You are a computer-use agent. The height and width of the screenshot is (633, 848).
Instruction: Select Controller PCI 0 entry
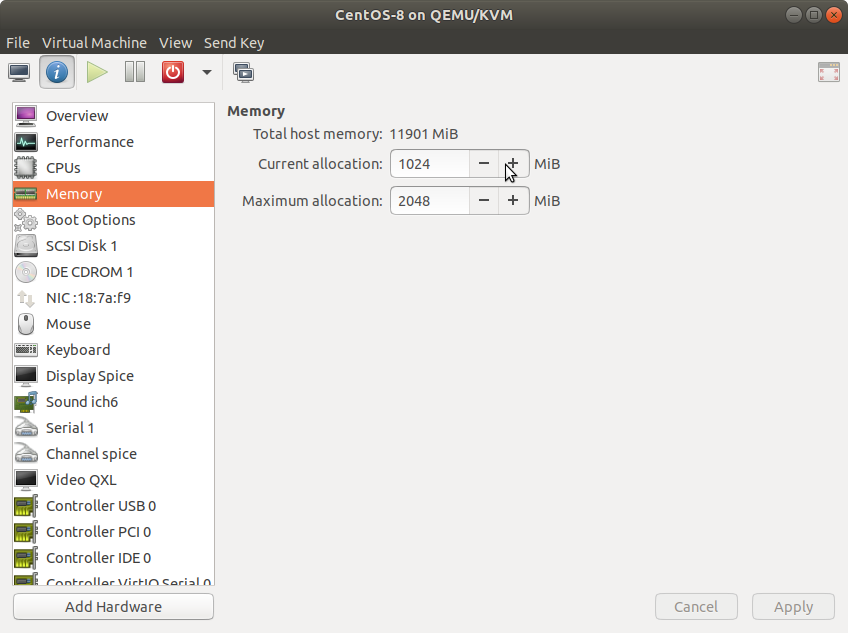114,531
